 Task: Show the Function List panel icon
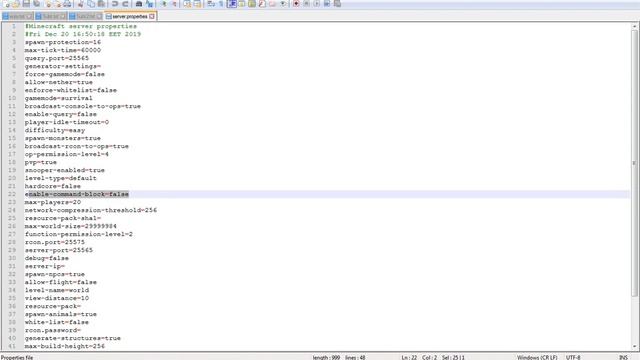[x=262, y=4]
